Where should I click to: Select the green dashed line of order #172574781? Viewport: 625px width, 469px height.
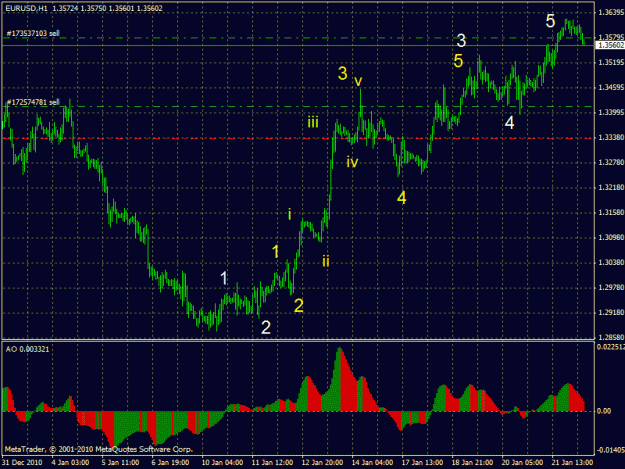coord(298,106)
